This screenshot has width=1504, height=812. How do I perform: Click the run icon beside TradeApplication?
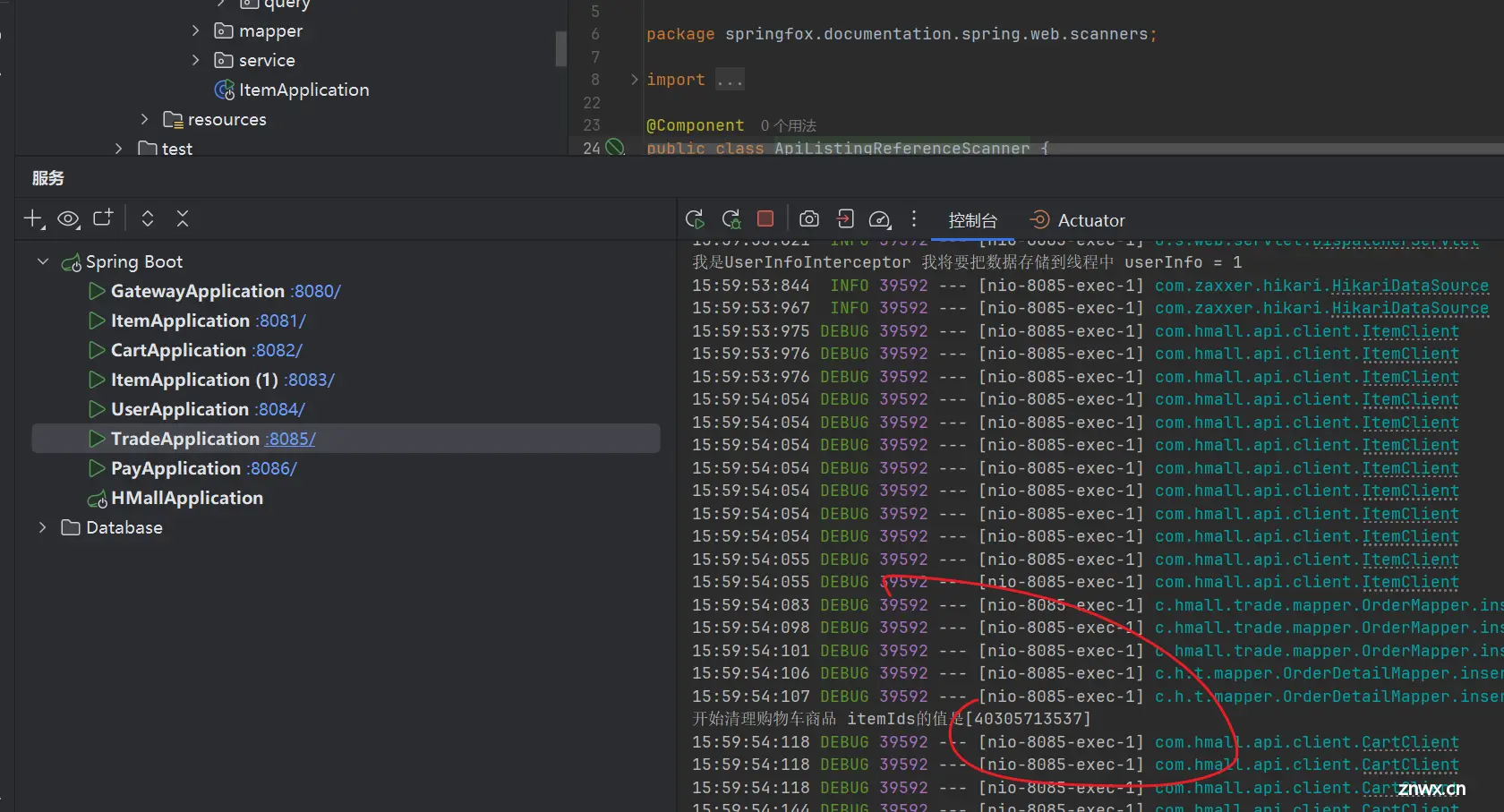[97, 439]
